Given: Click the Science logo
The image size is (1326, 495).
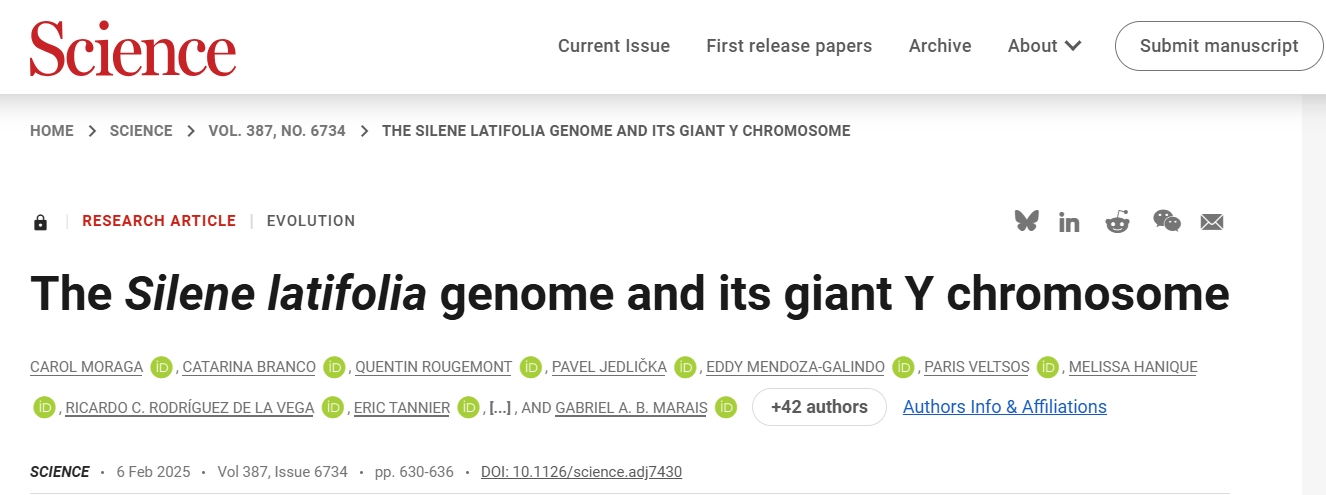Looking at the screenshot, I should coord(133,48).
